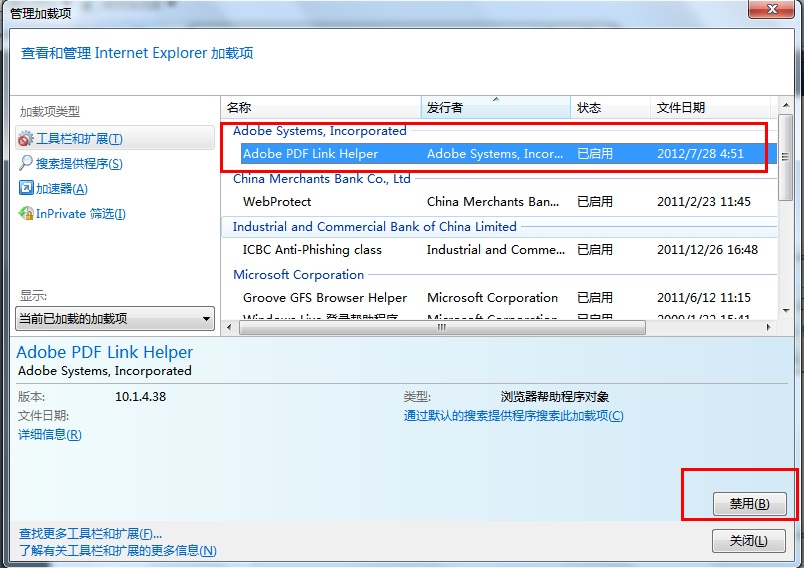Image resolution: width=804 pixels, height=568 pixels.
Task: Click the vertical scrollbar thumb
Action: (786, 157)
